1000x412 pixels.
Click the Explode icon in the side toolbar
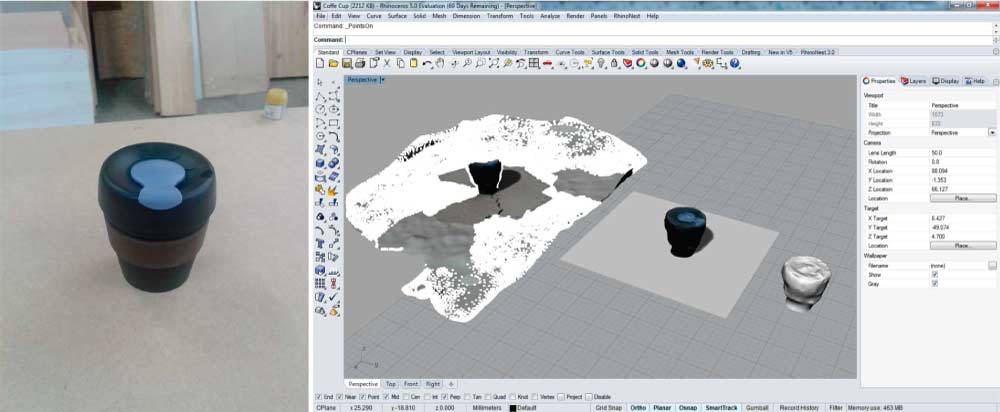point(334,190)
